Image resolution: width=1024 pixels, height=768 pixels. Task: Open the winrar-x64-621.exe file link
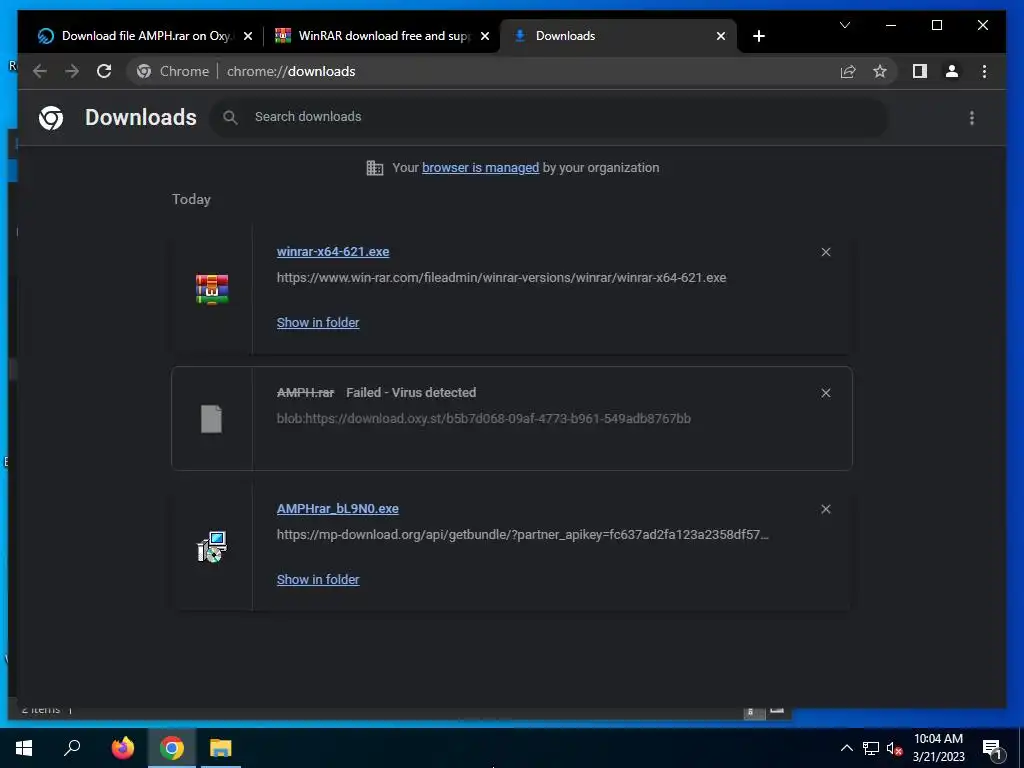click(333, 251)
